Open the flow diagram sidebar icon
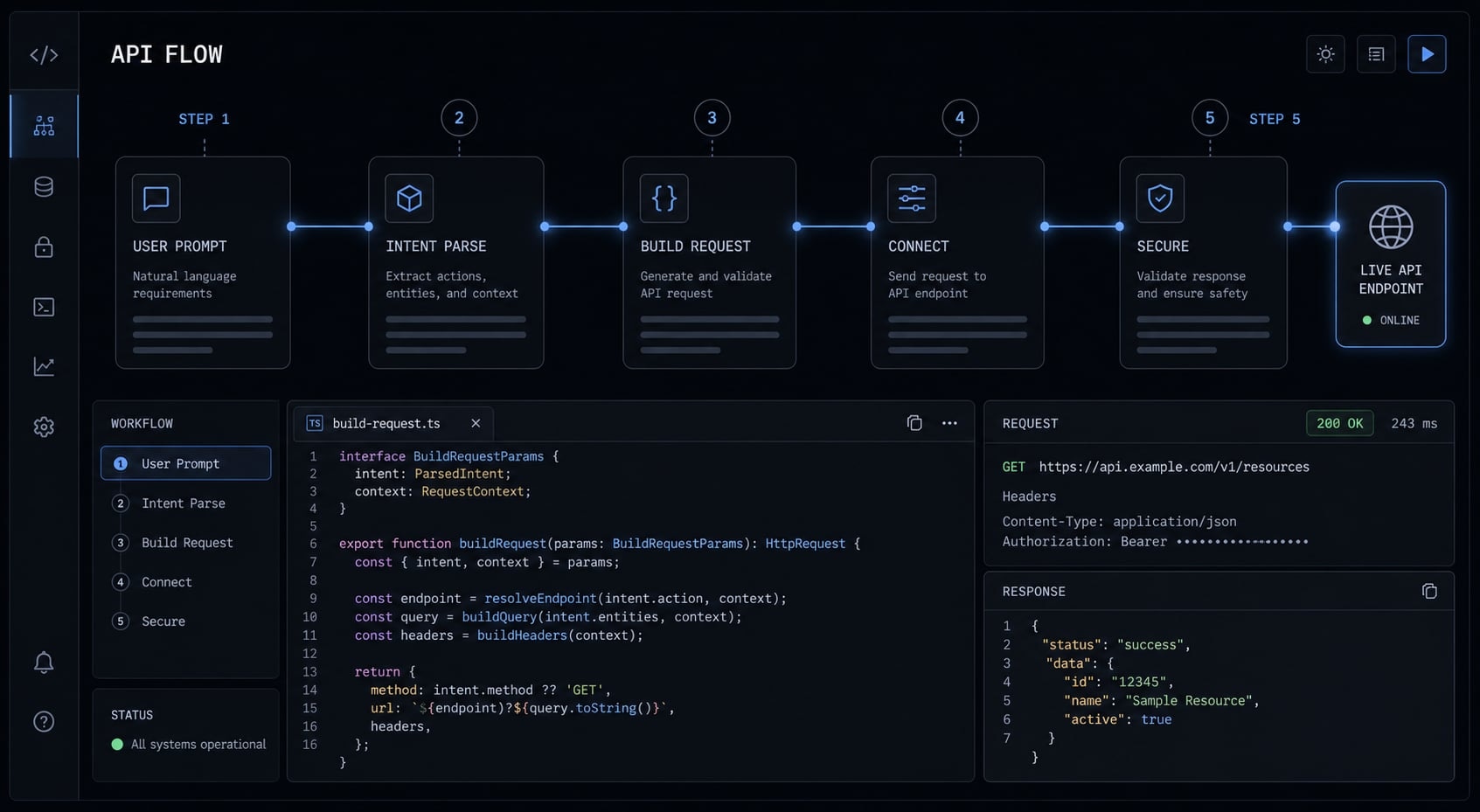Screen dimensions: 1480x812 pyautogui.click(x=44, y=126)
